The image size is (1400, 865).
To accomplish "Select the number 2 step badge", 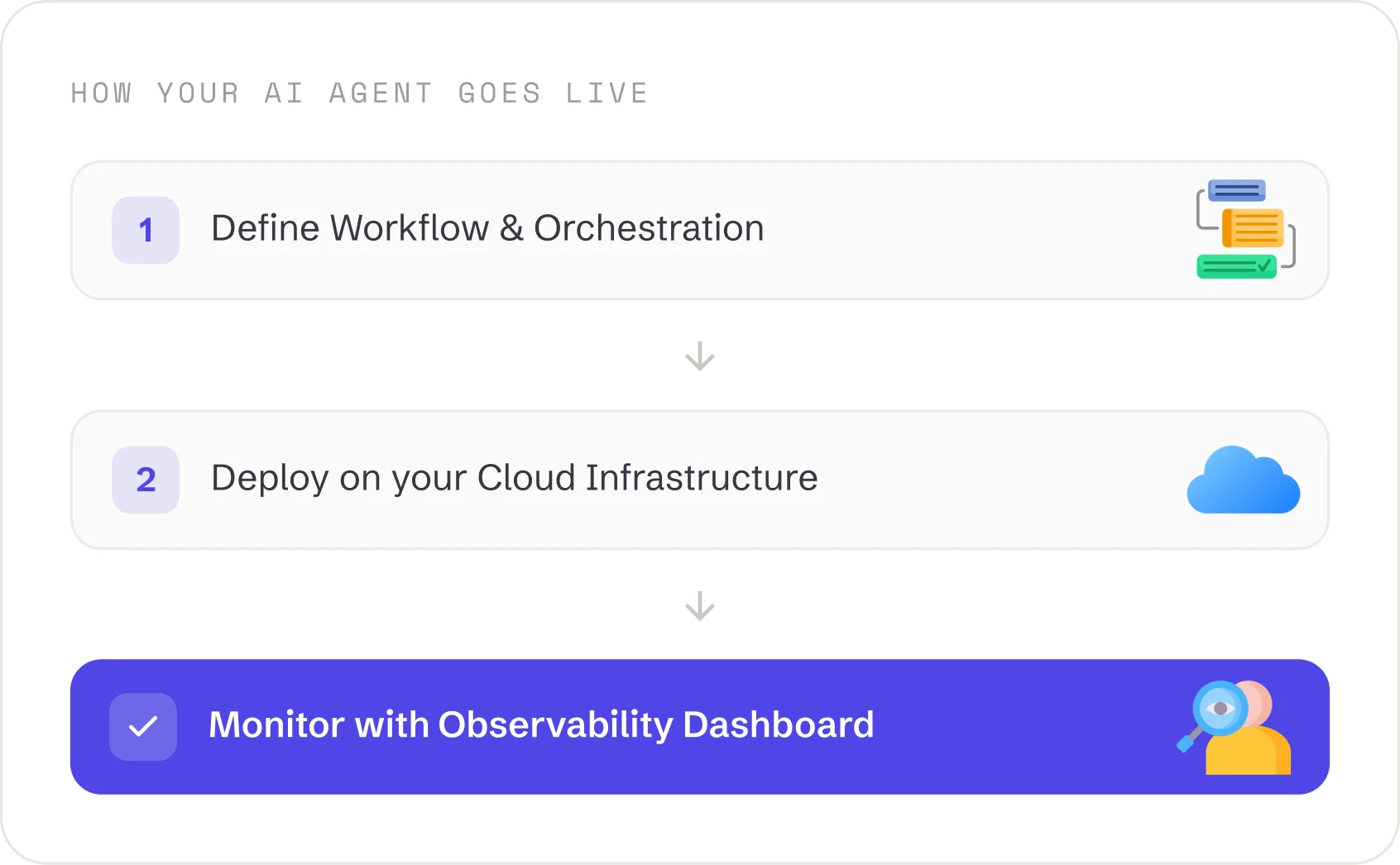I will (x=146, y=480).
